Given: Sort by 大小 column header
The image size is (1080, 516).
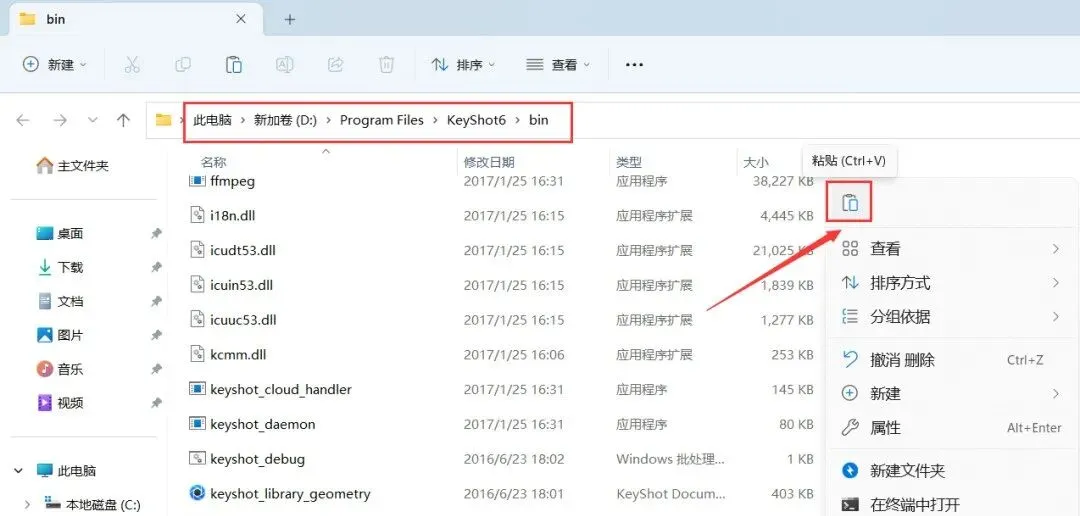Looking at the screenshot, I should (x=756, y=163).
